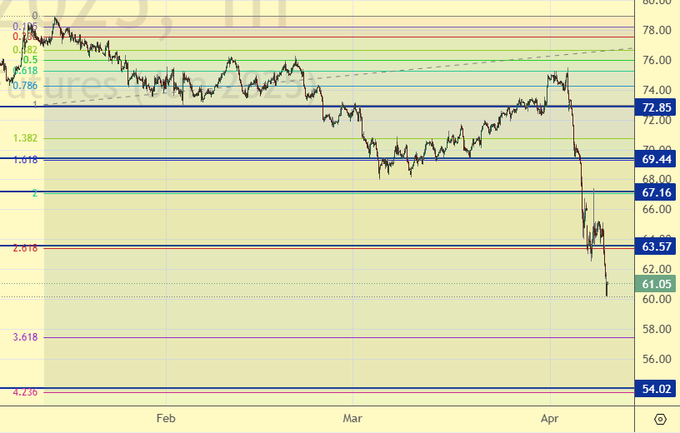Select the 63.57 price level tag
The width and height of the screenshot is (680, 433).
[656, 246]
